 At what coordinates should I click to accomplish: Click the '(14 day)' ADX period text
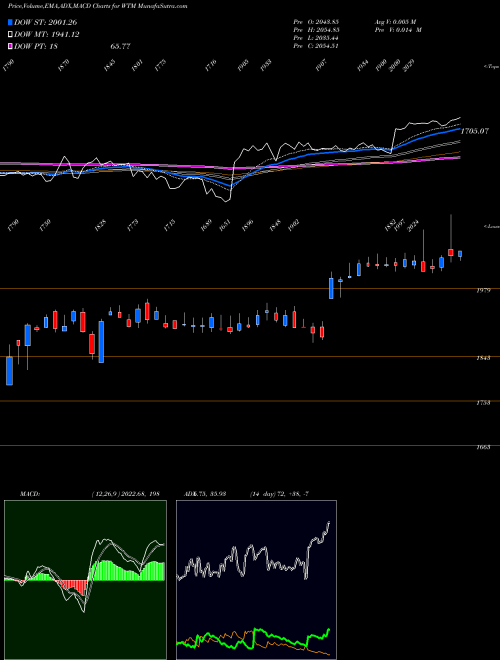pos(263,494)
